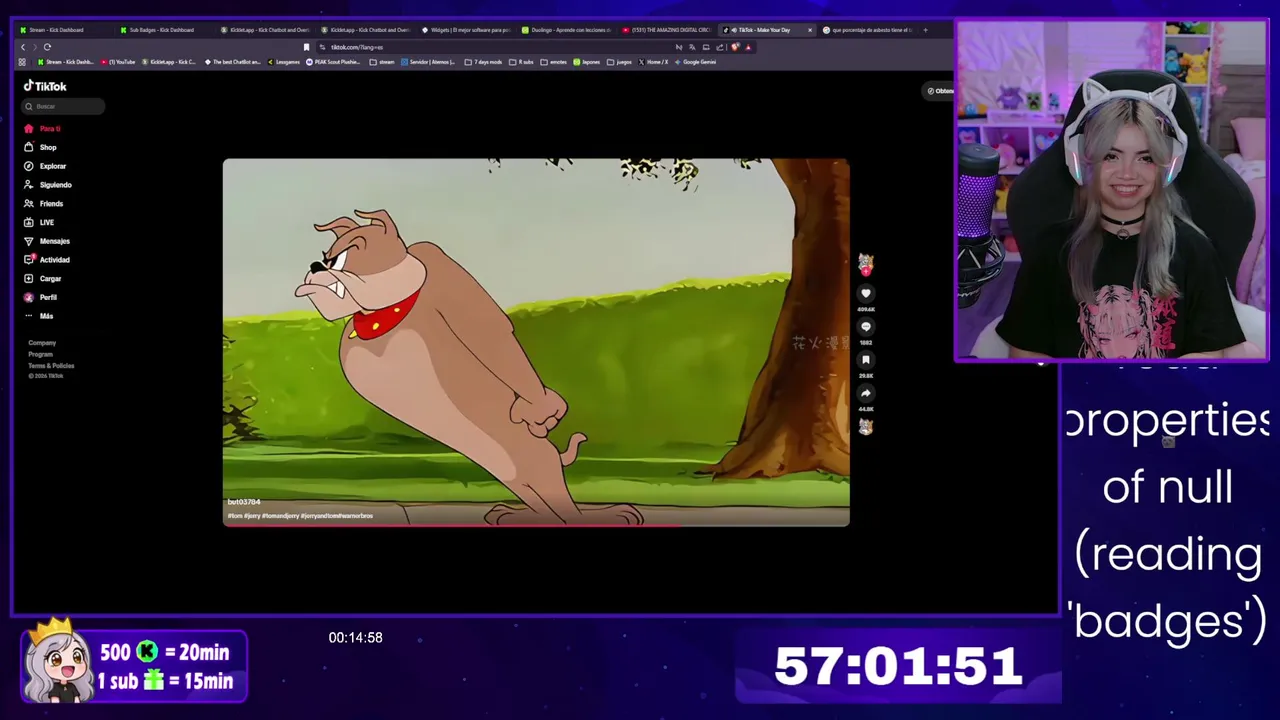Click the Obtener app button

click(940, 91)
